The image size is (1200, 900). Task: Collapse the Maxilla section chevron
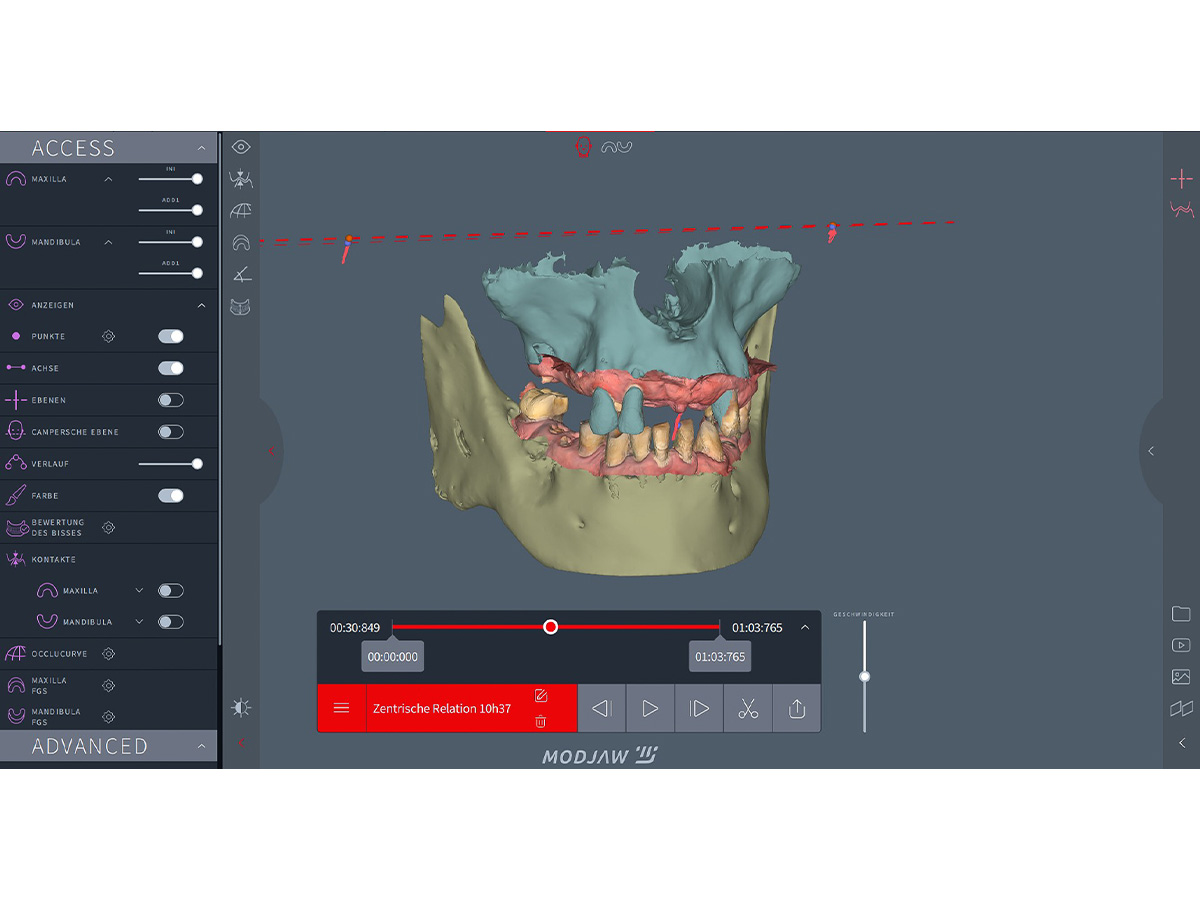109,179
